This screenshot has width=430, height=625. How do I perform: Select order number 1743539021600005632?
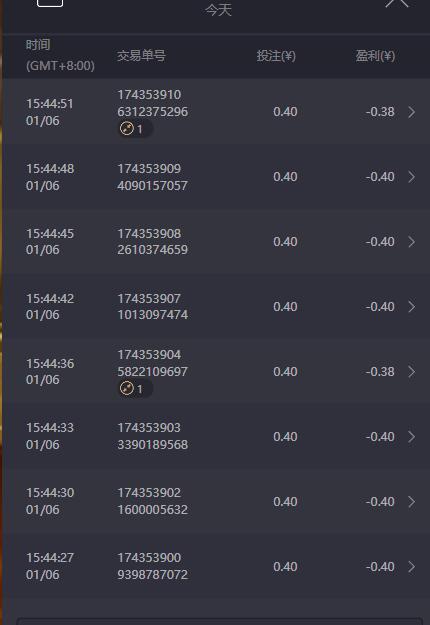point(152,501)
